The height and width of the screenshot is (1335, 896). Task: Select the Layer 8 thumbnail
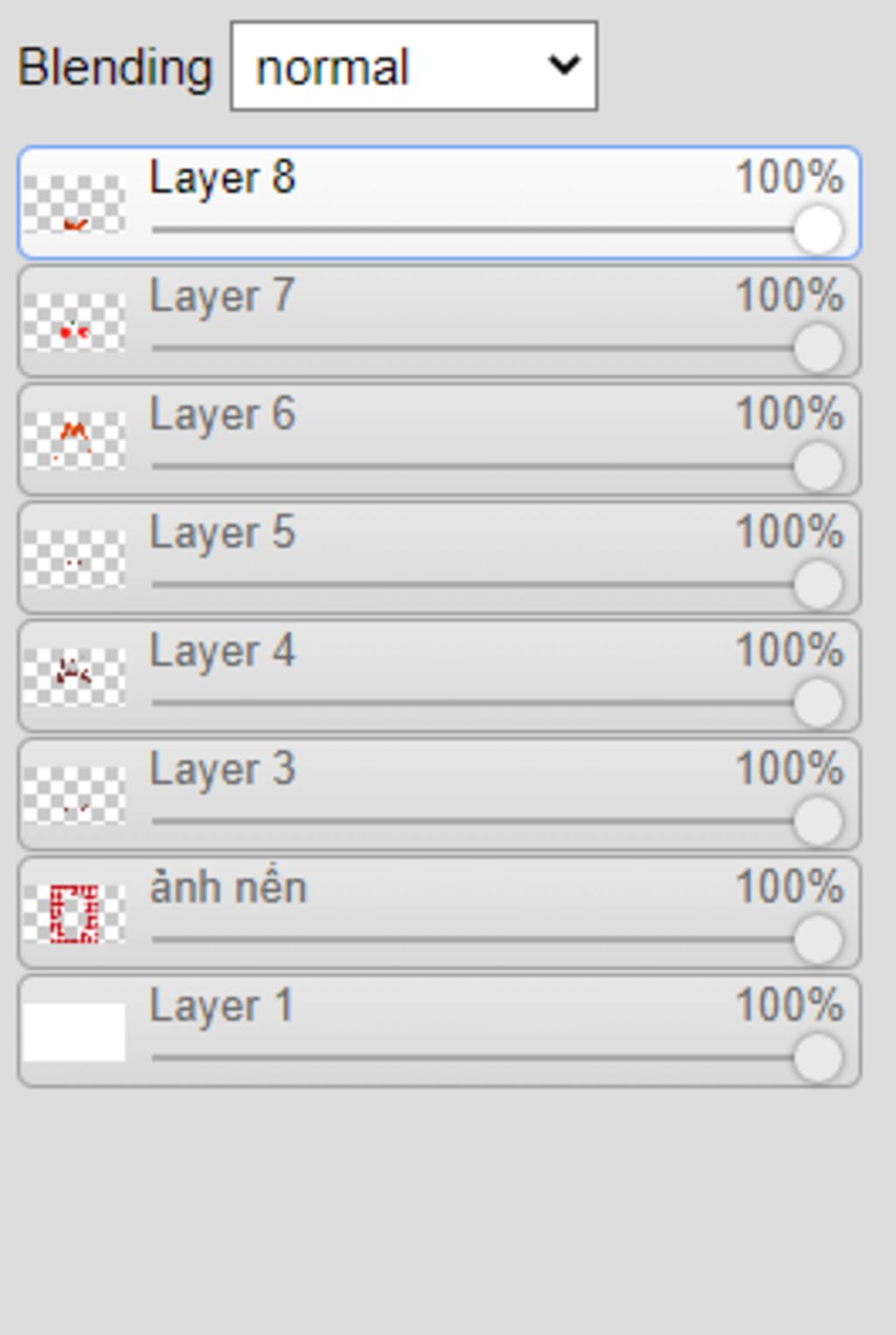(x=74, y=204)
